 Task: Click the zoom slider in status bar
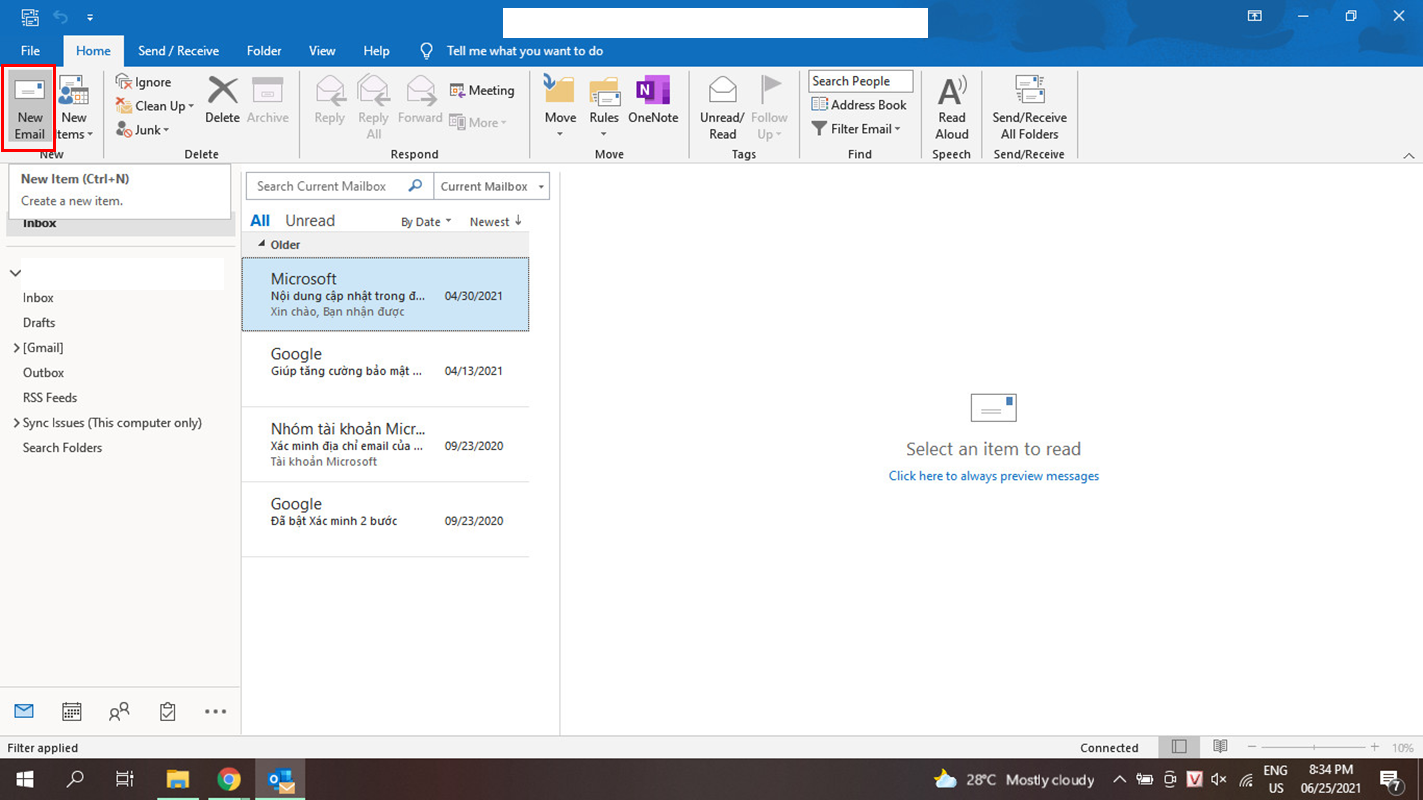click(x=1313, y=748)
